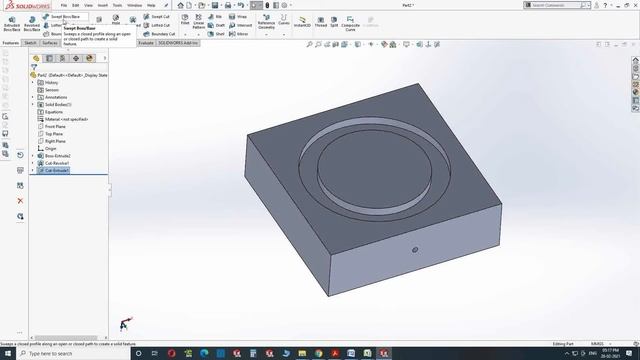This screenshot has height=360, width=640.
Task: Click the Home icon in quick access toolbar
Action: point(180,5)
